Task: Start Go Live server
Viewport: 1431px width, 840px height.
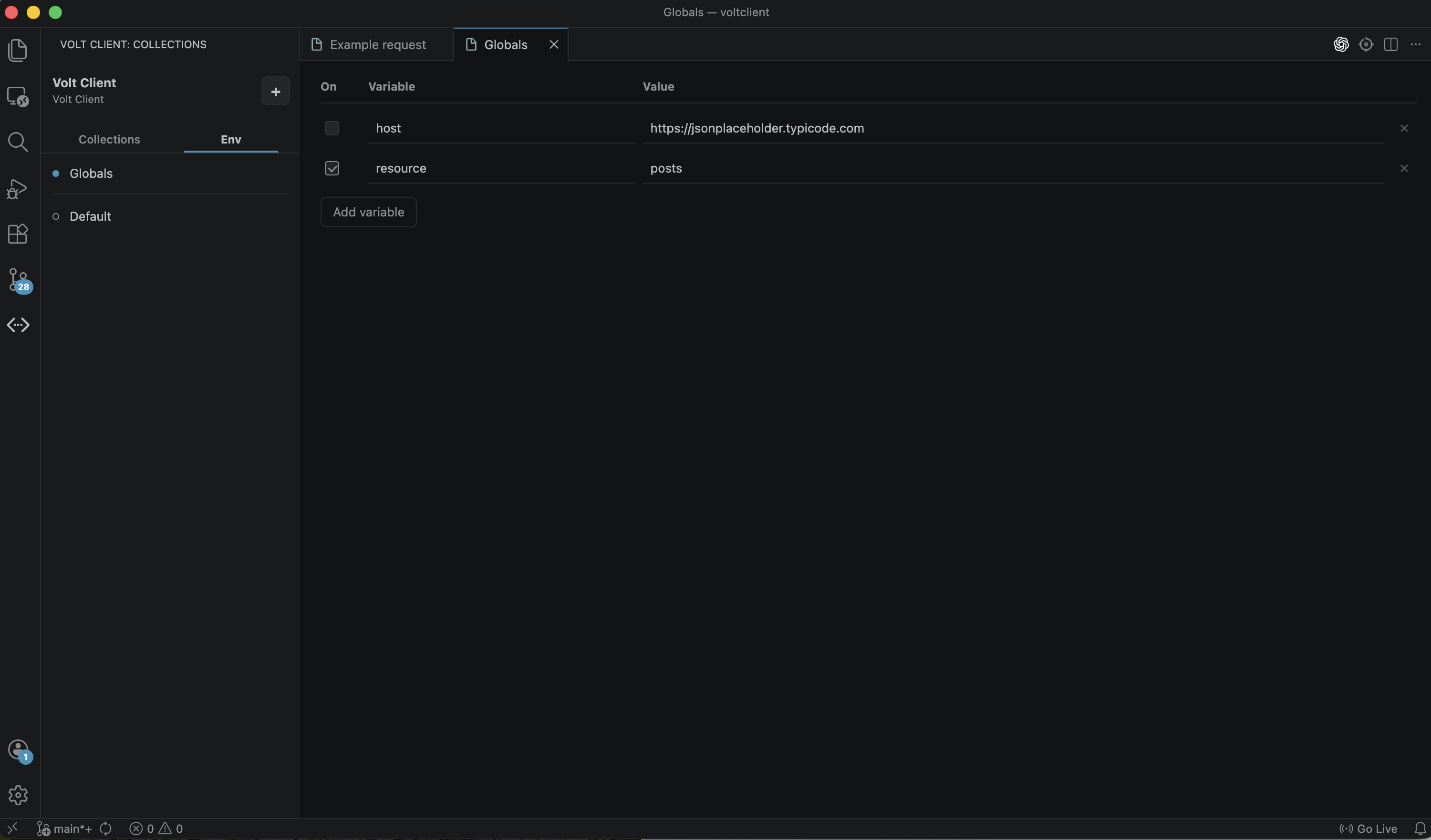Action: tap(1368, 829)
